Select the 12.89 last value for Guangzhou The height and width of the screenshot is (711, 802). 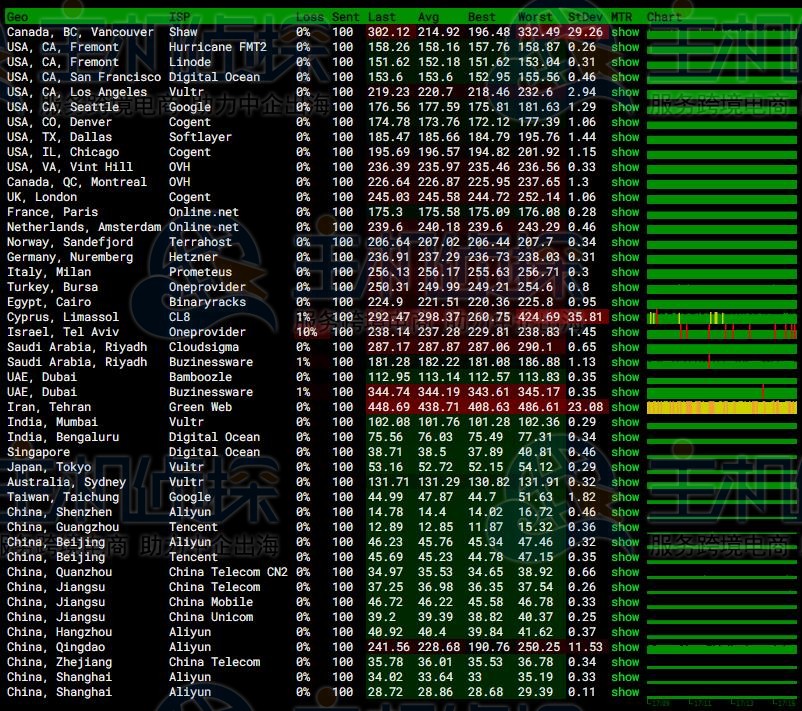[x=385, y=527]
